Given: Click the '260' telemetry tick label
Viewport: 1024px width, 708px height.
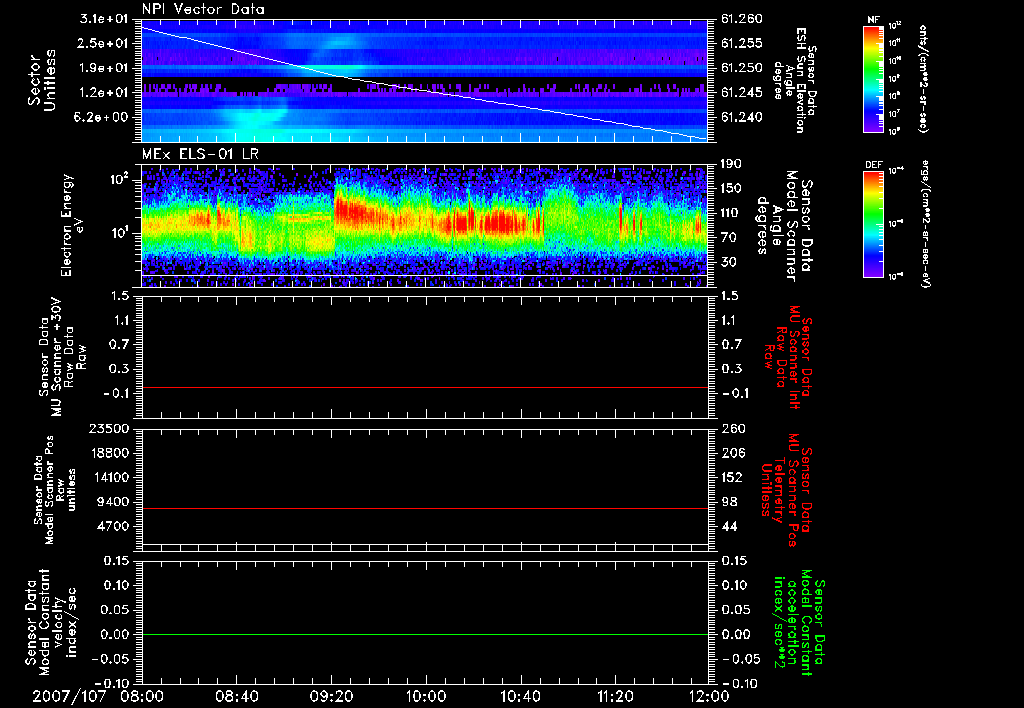Looking at the screenshot, I should [731, 428].
